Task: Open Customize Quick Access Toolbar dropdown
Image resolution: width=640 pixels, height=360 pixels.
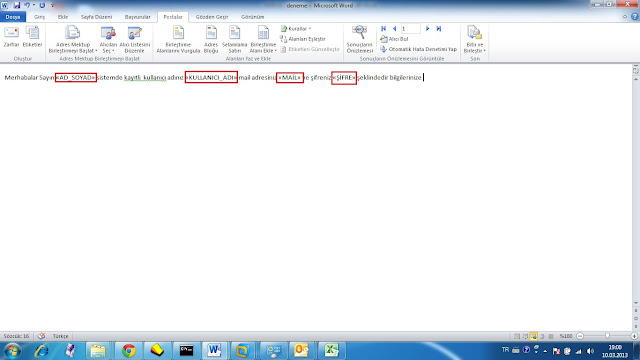Action: coord(52,6)
